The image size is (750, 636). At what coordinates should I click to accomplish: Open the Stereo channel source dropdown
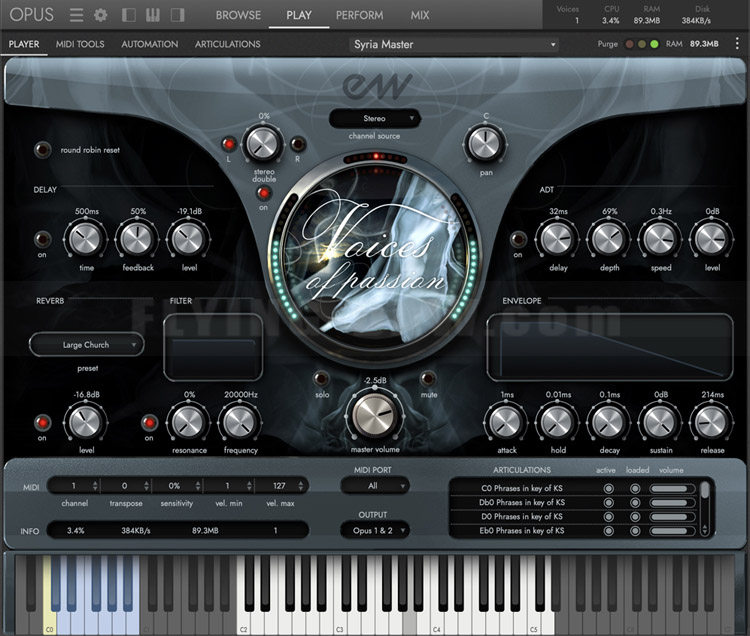(375, 119)
